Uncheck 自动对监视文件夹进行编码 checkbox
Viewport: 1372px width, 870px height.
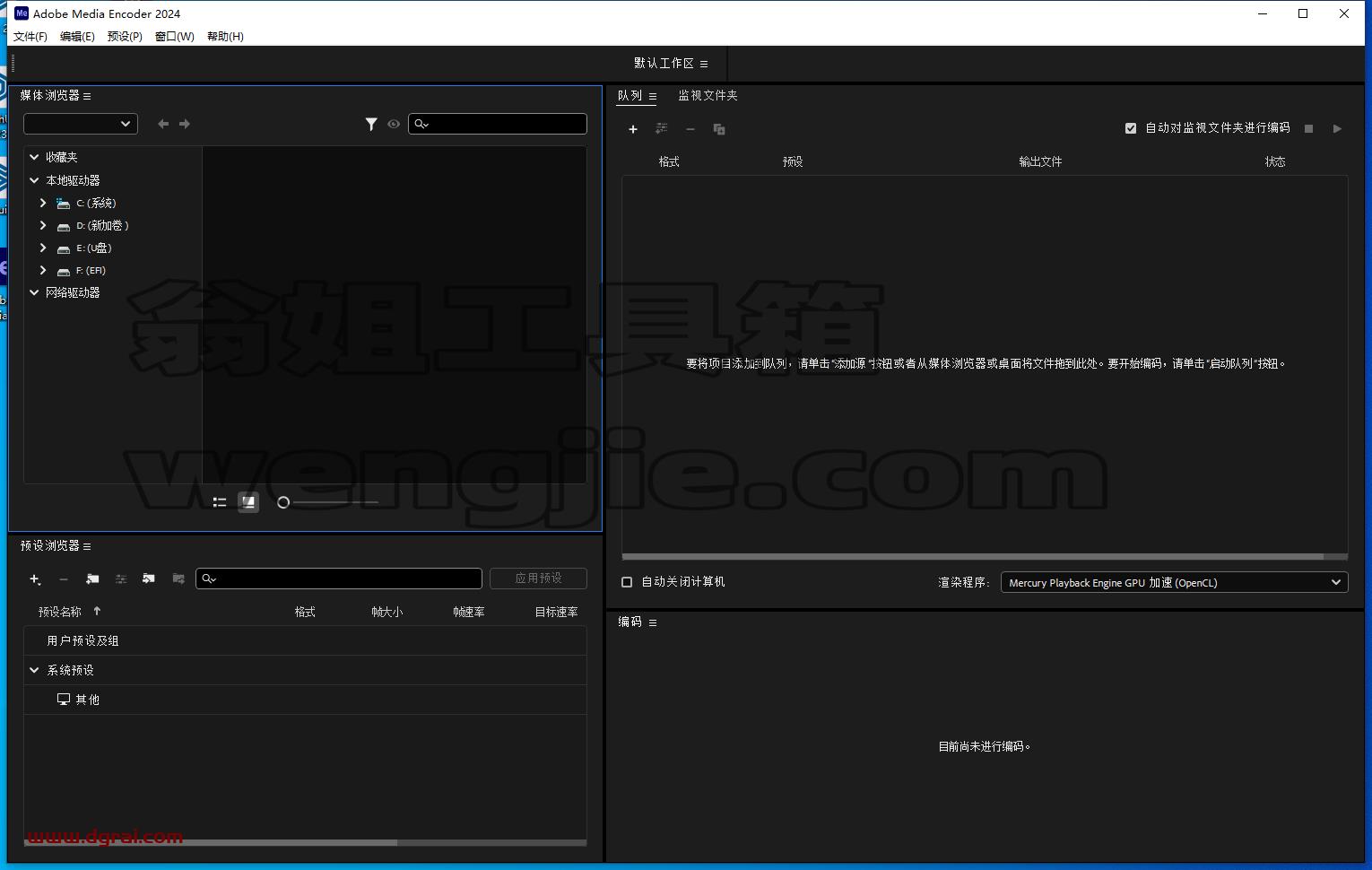pos(1131,128)
